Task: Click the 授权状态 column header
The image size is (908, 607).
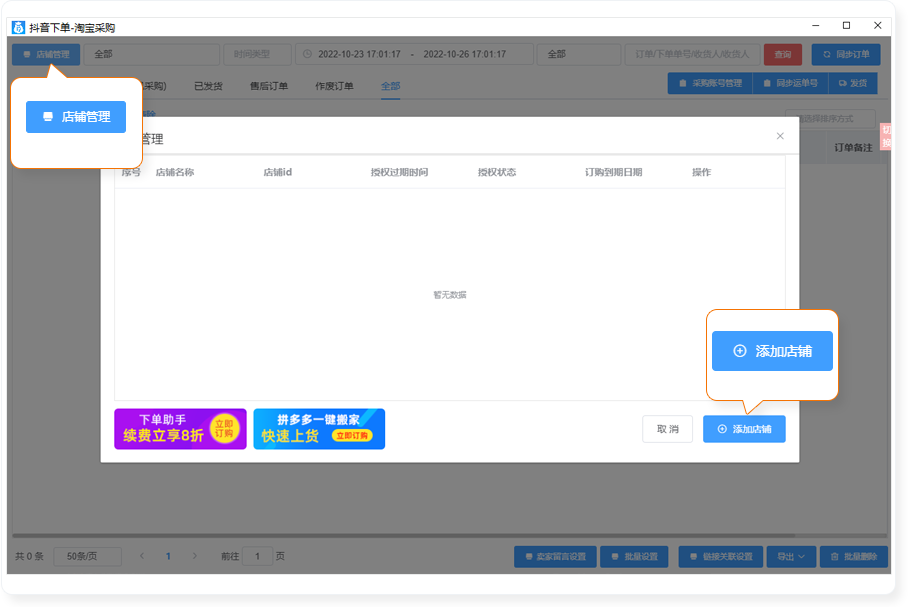Action: coord(497,173)
